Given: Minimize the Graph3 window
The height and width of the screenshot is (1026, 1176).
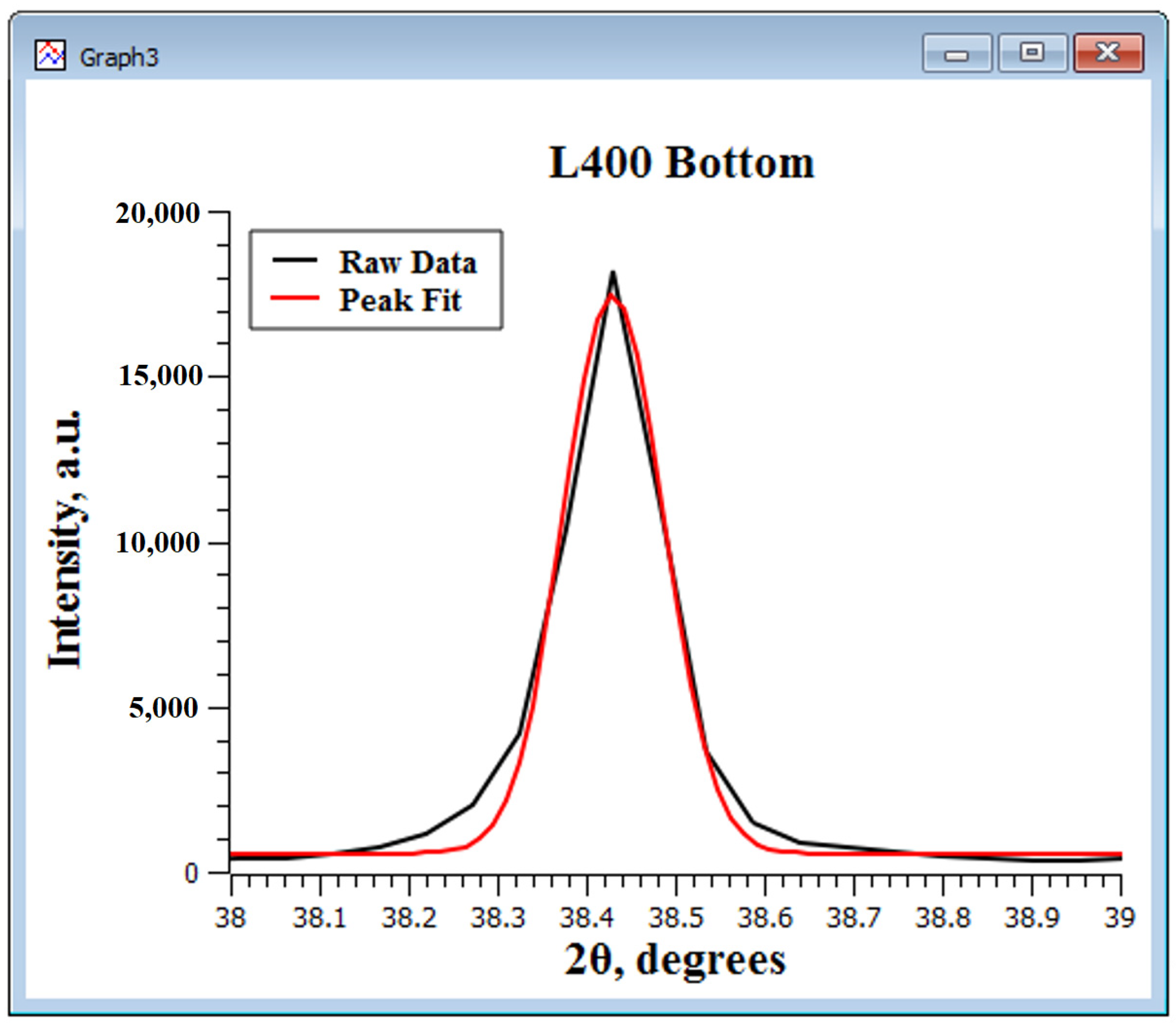Looking at the screenshot, I should pos(956,54).
